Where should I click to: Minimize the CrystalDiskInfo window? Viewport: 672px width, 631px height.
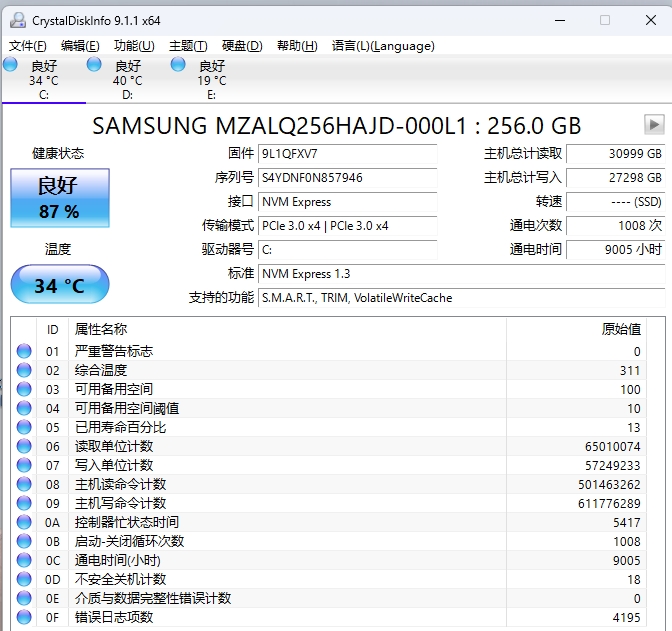click(x=560, y=20)
